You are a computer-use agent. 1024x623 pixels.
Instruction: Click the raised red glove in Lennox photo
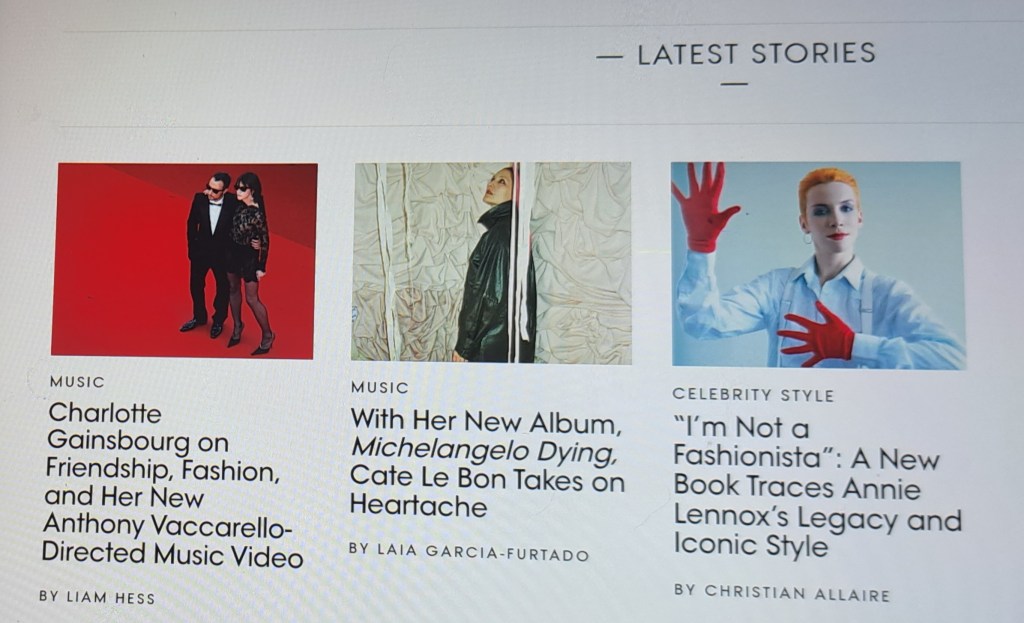tap(704, 207)
